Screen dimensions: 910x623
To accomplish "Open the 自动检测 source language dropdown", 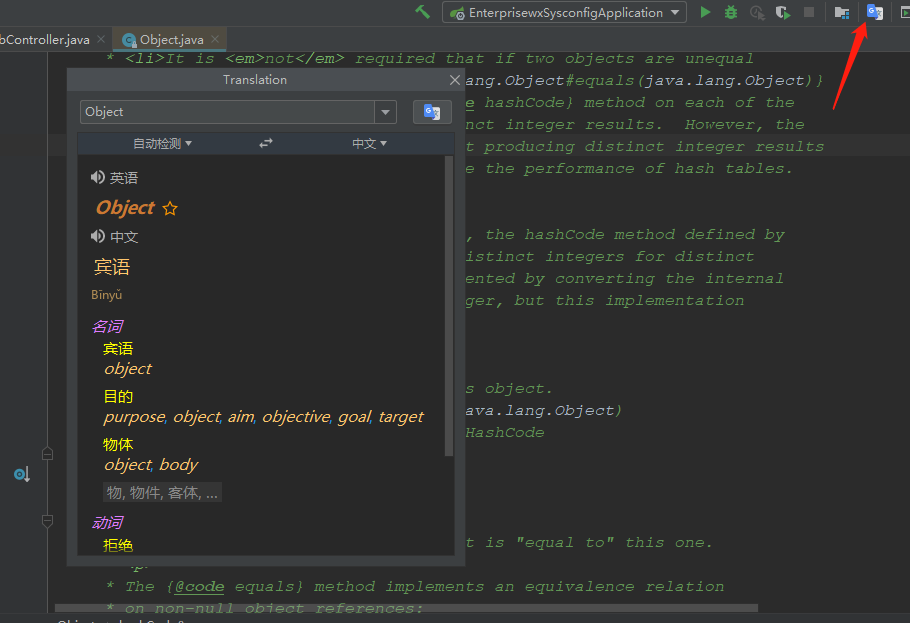I will tap(162, 143).
